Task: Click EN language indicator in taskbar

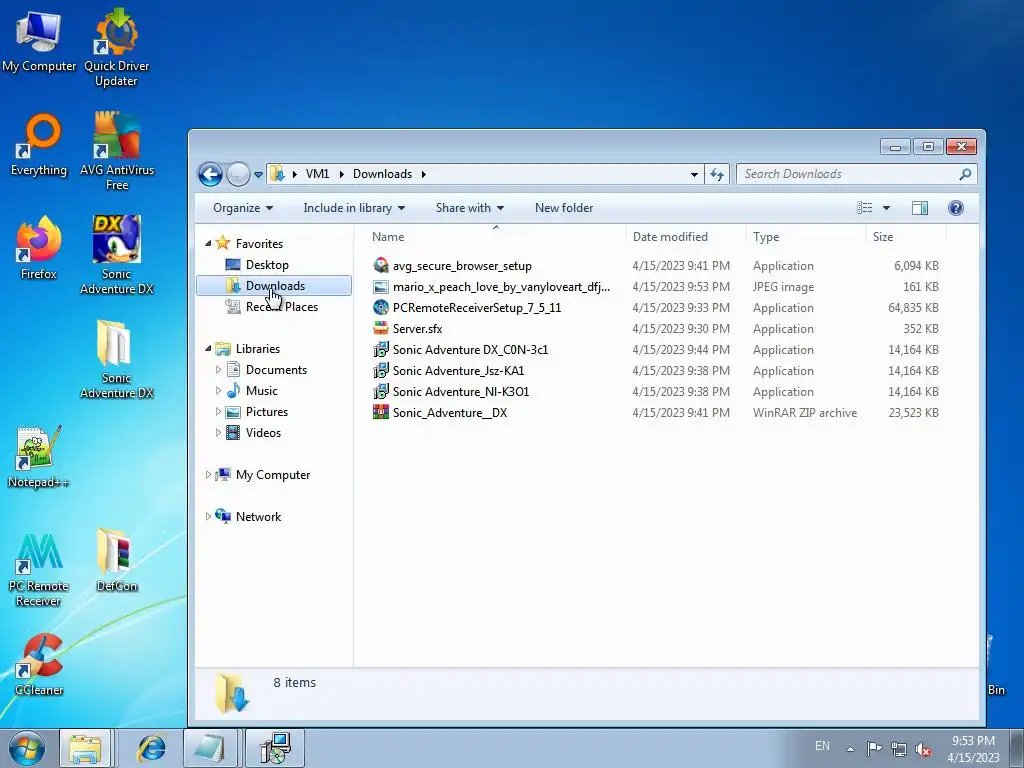Action: click(x=822, y=746)
